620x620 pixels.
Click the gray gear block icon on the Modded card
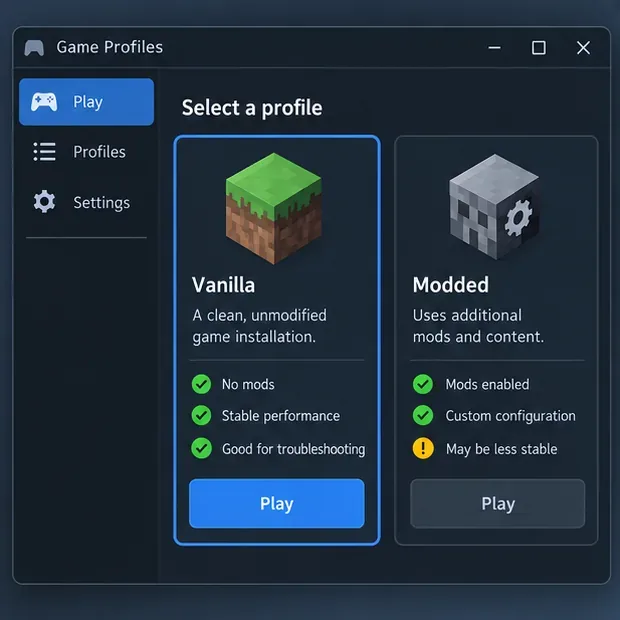click(x=494, y=207)
